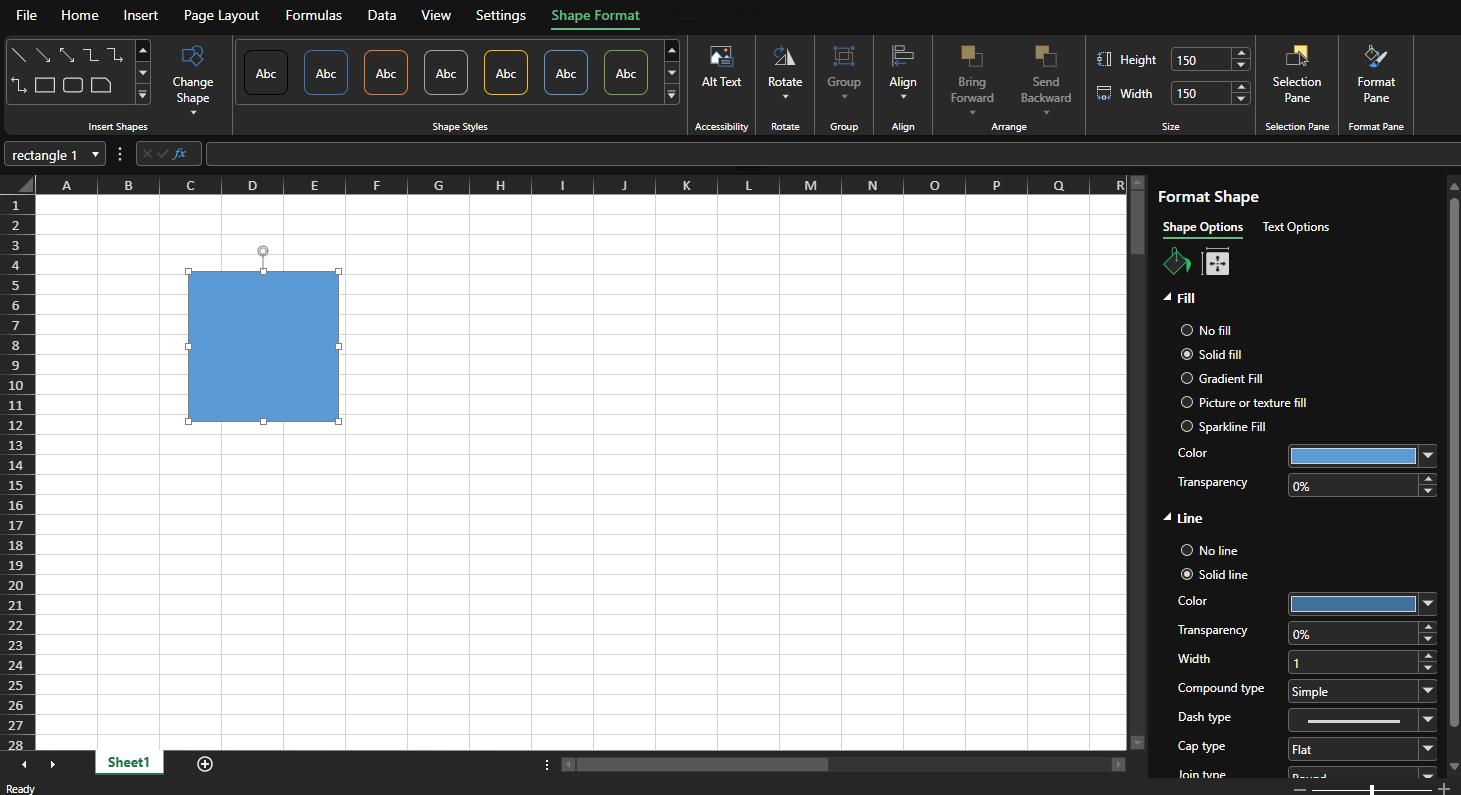Screen dimensions: 1461x795
Task: Select the double-headed arrow line shape
Action: [x=67, y=55]
